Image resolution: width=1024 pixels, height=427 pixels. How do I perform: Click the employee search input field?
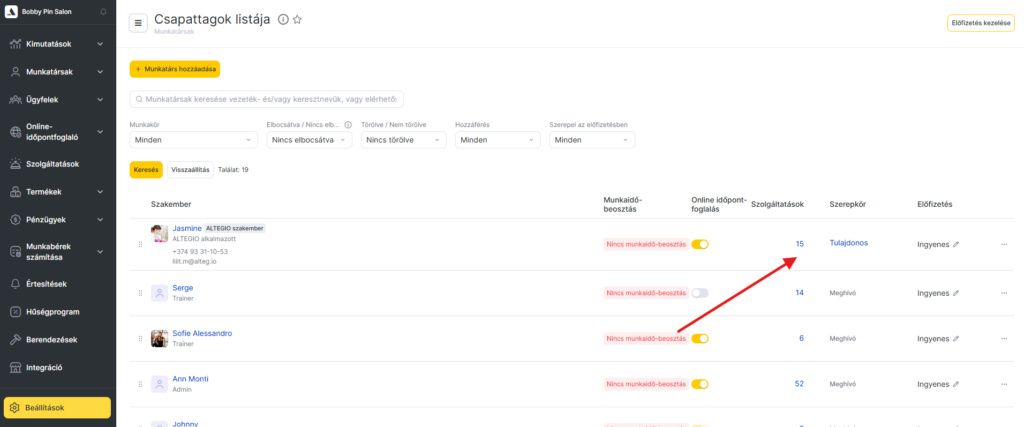point(267,99)
